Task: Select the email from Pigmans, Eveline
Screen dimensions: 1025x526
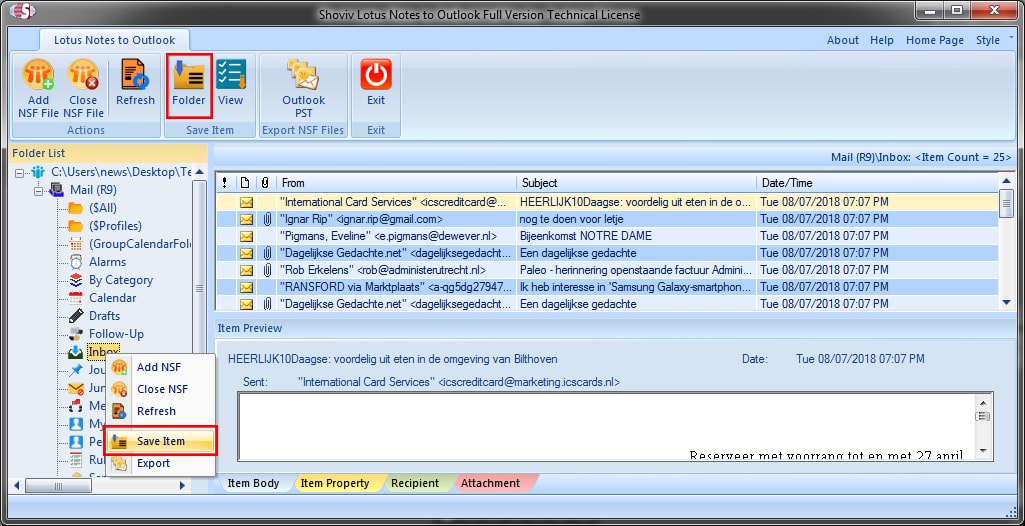Action: (607, 236)
